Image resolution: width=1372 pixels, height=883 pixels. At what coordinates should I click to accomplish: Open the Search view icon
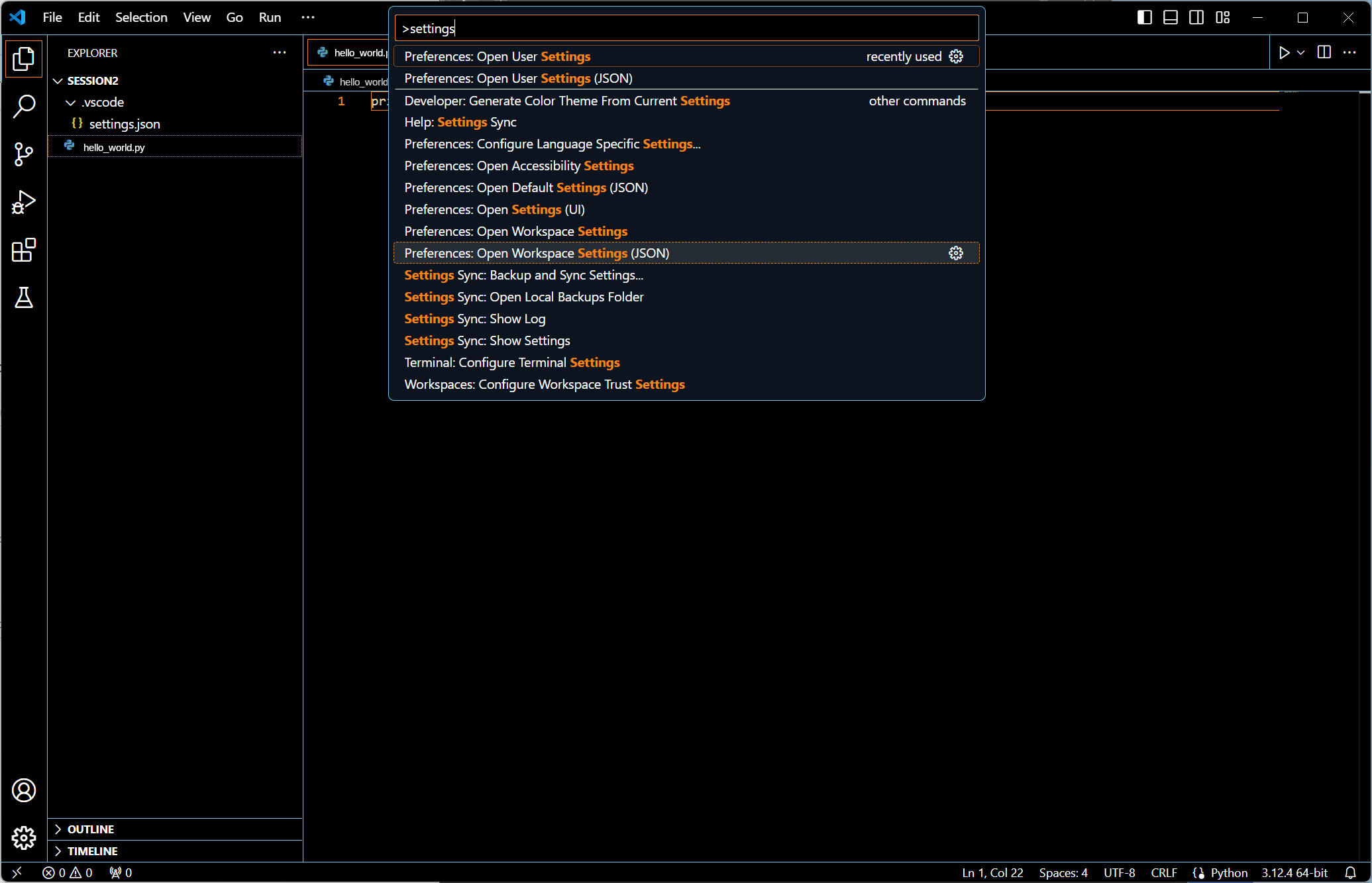point(24,106)
